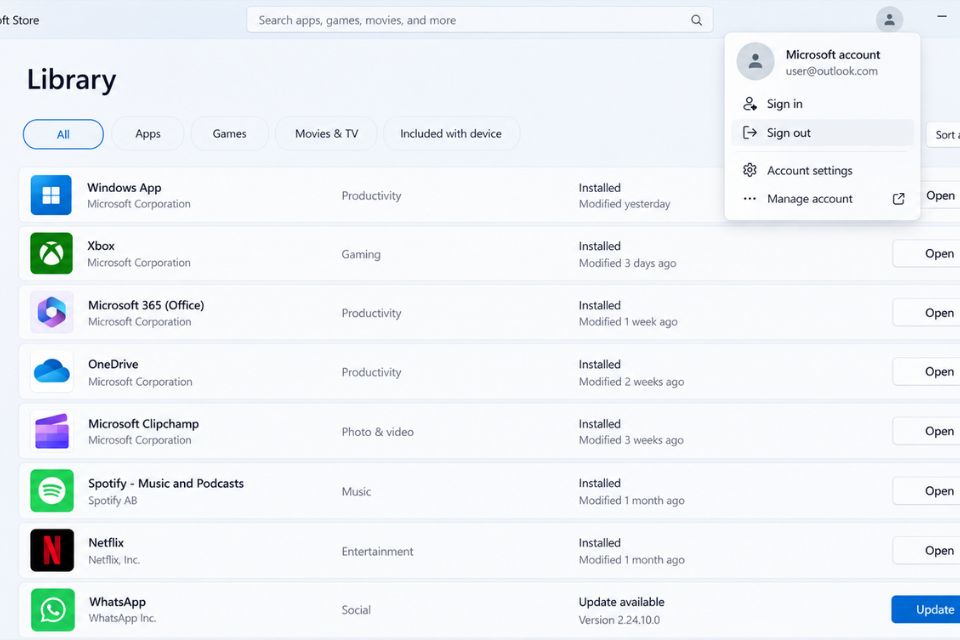Click Microsoft Clipchamp title text
The width and height of the screenshot is (960, 640).
(143, 424)
